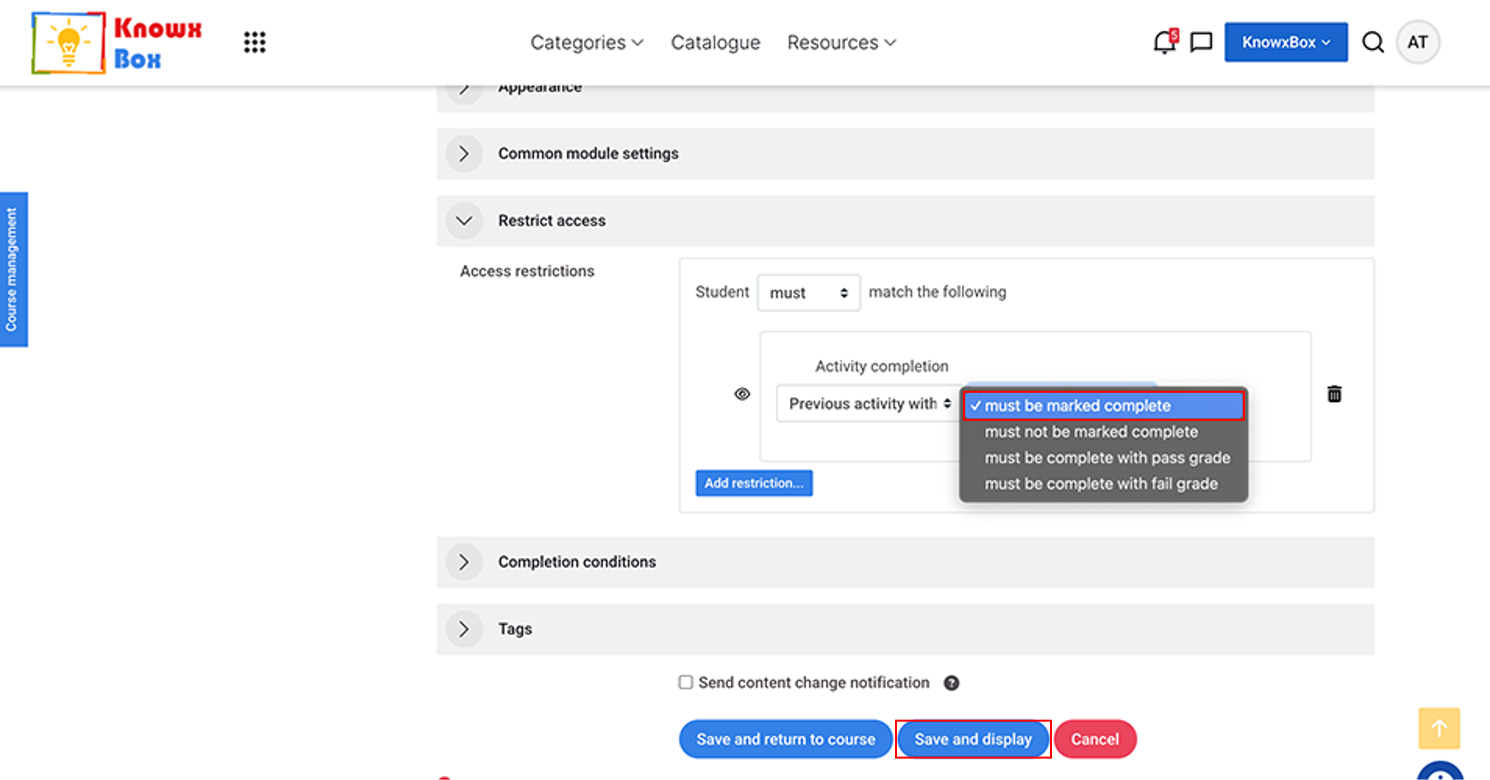1490x780 pixels.
Task: Collapse the Restrict access section
Action: [905, 221]
